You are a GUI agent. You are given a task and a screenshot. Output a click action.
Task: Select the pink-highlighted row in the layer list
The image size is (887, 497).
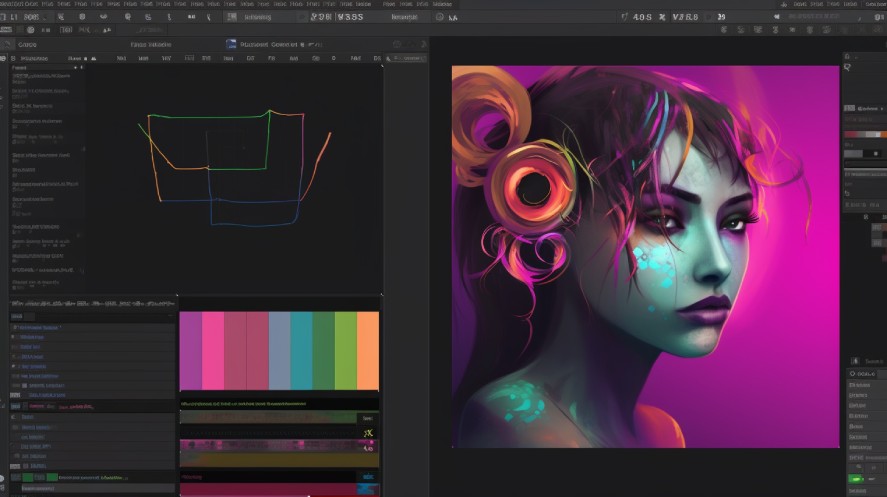tap(93, 406)
